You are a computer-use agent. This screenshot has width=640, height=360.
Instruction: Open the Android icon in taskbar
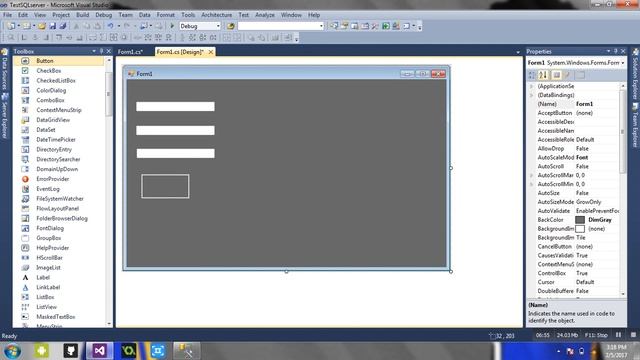coord(42,351)
